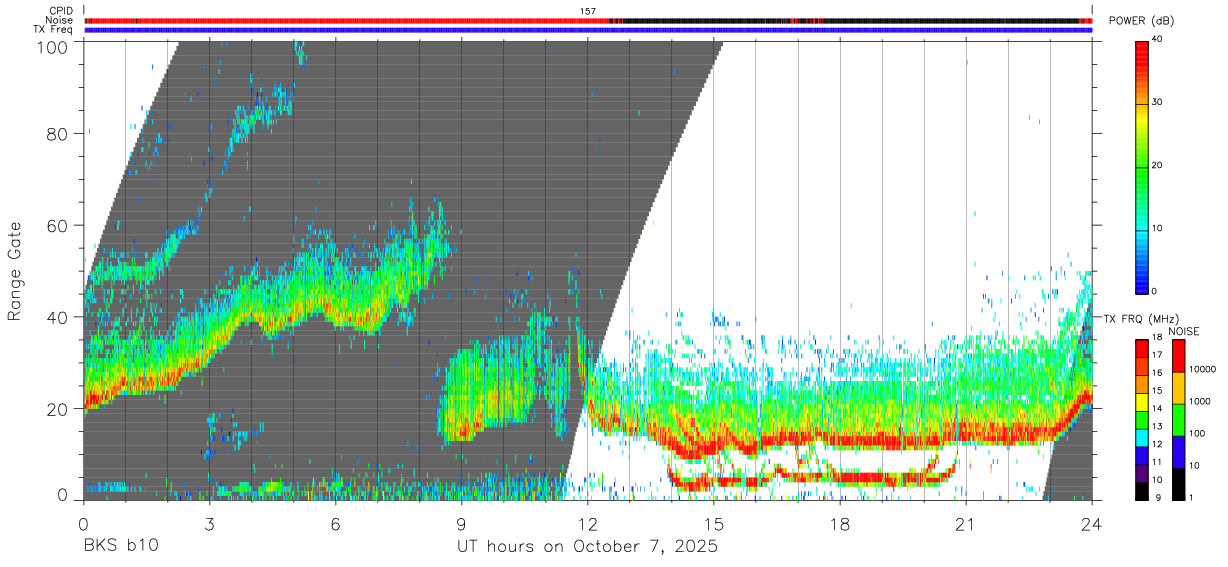This screenshot has height=567, width=1228.
Task: Click x-axis tick label 18
Action: tap(840, 524)
